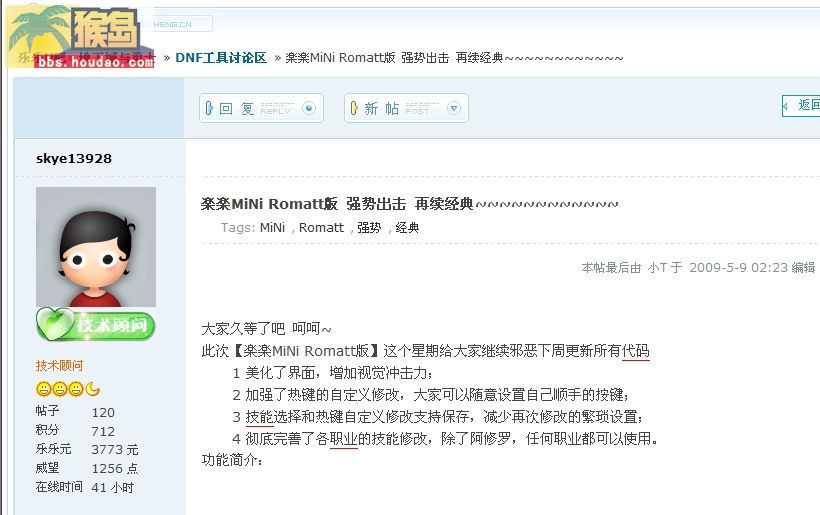Viewport: 820px width, 515px height.
Task: Click the underlined 技能 keyword link
Action: tap(260, 417)
